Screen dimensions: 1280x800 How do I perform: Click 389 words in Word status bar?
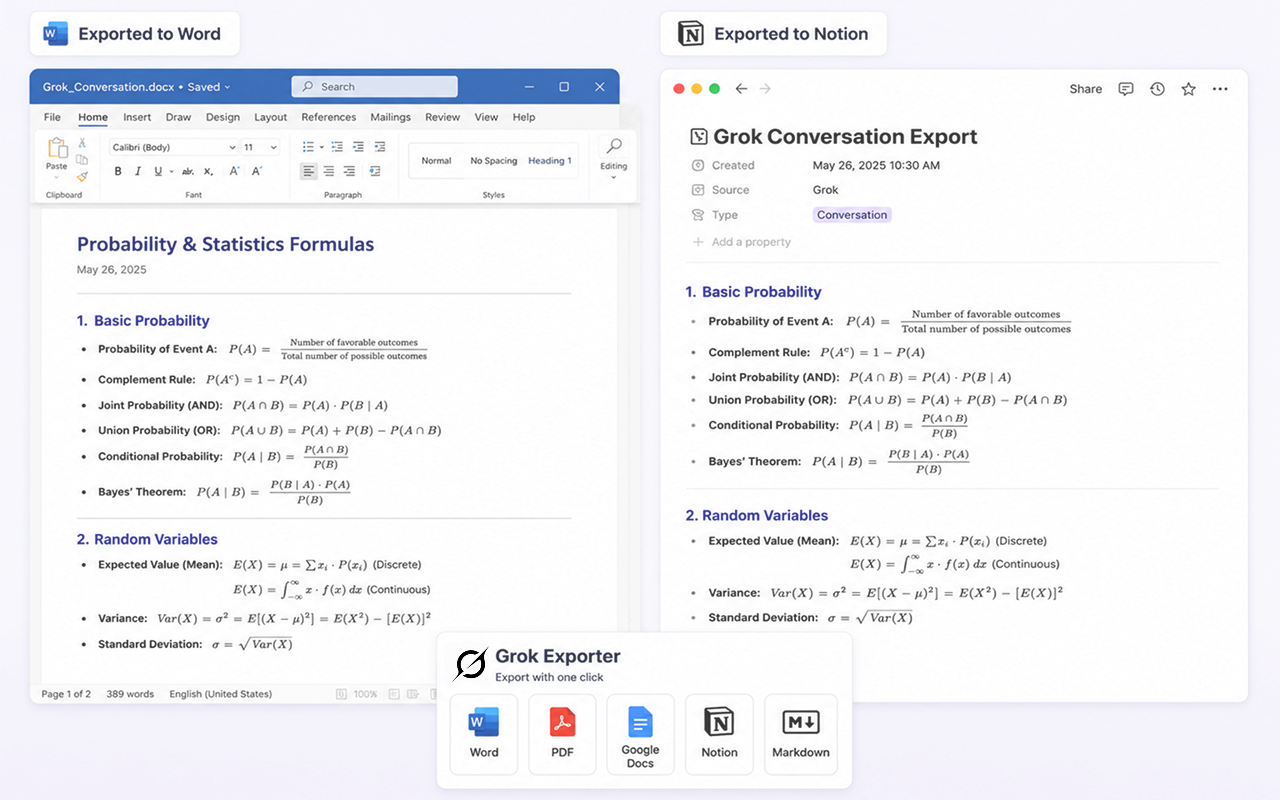pos(130,694)
